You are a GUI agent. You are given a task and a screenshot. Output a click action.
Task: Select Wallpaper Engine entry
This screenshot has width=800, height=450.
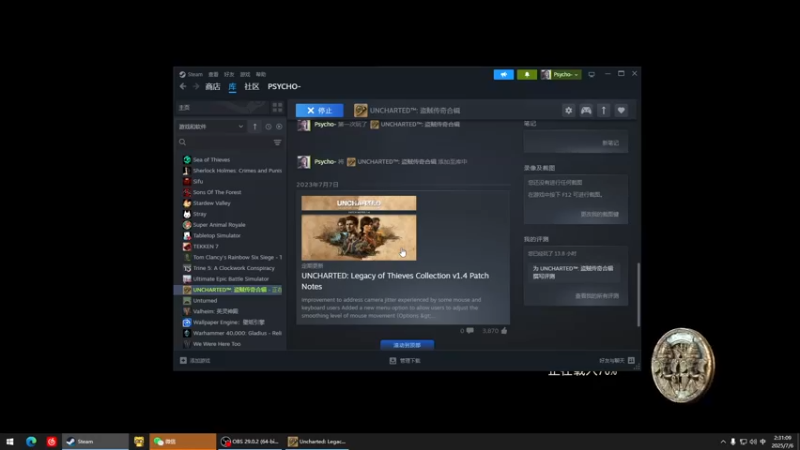coord(230,322)
